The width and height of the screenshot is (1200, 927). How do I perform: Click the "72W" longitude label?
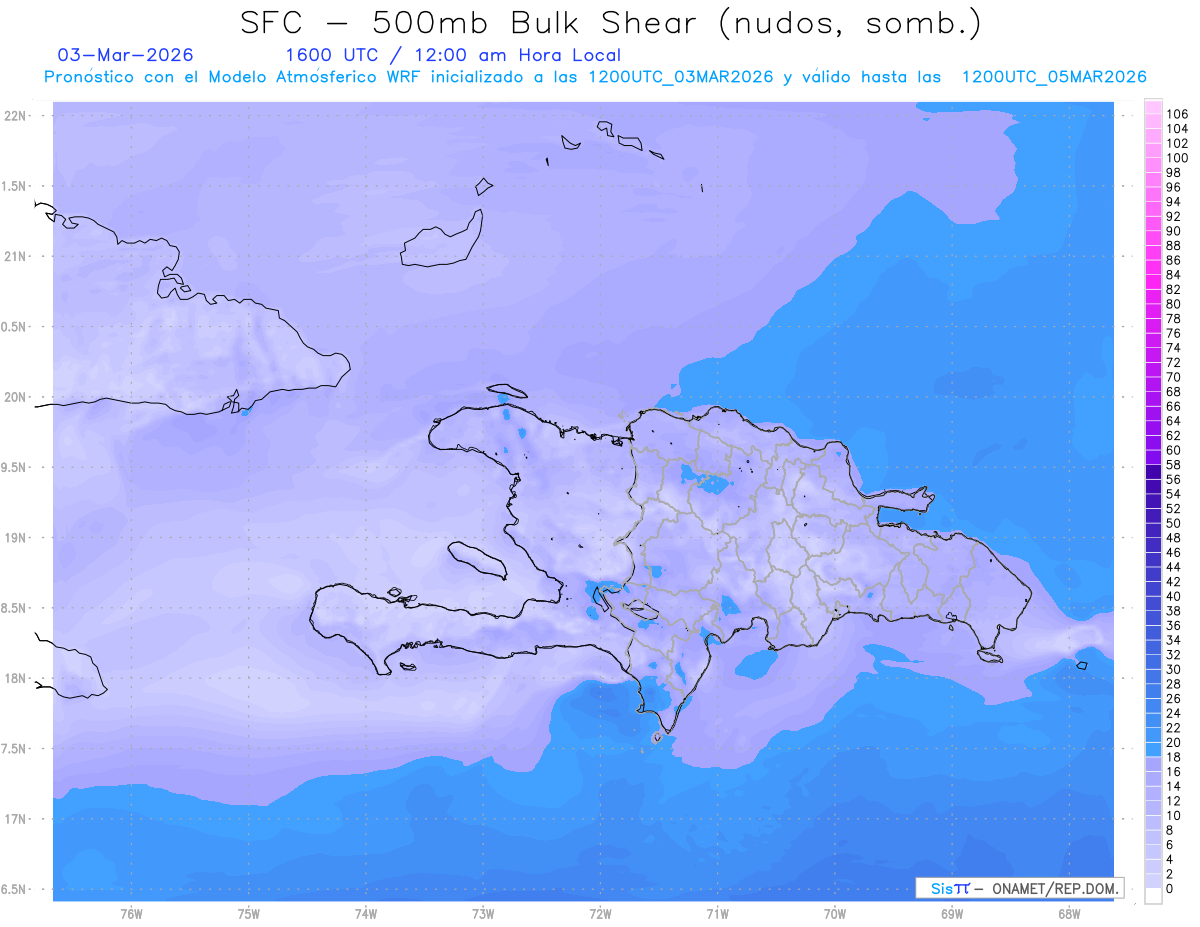pyautogui.click(x=600, y=913)
